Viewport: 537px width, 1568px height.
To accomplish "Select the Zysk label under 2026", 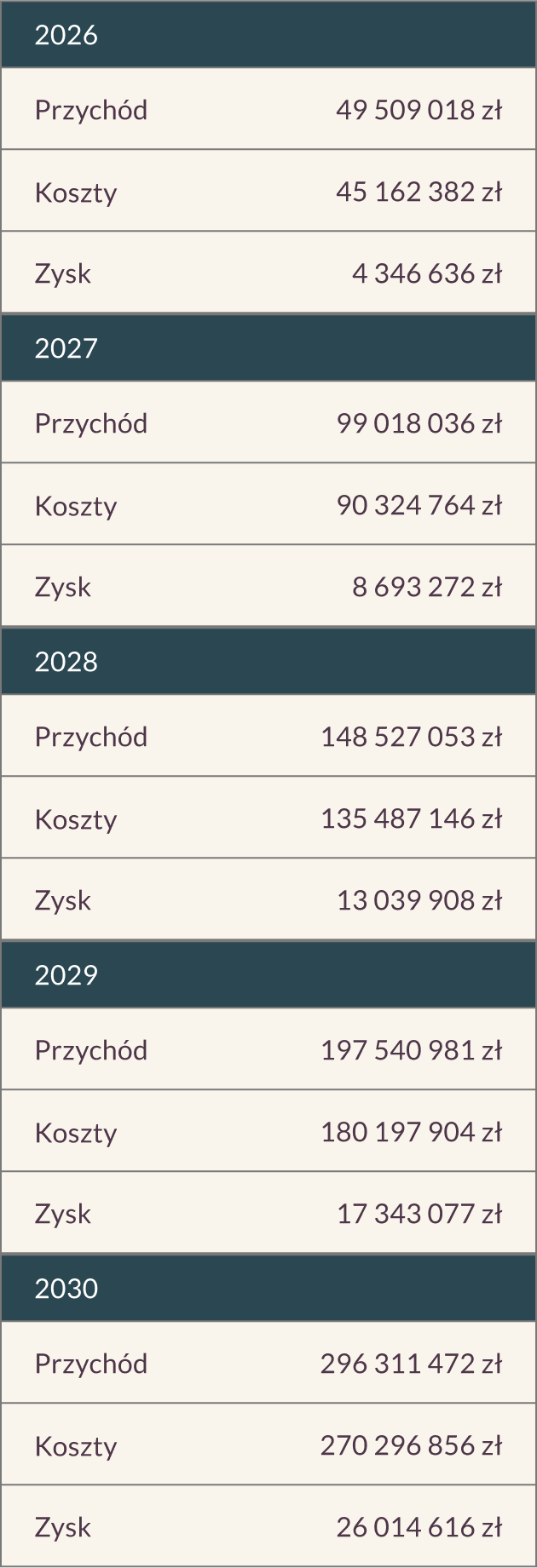I will (63, 273).
